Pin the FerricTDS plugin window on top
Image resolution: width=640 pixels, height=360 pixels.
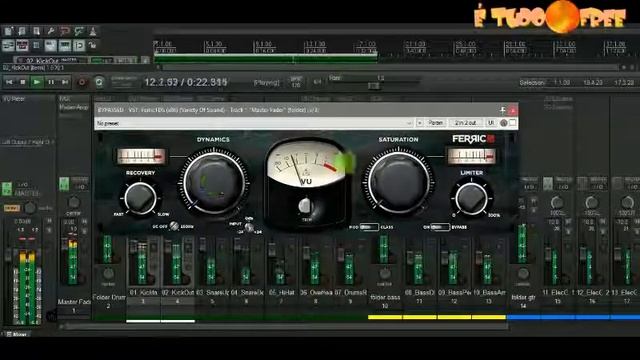(x=503, y=110)
